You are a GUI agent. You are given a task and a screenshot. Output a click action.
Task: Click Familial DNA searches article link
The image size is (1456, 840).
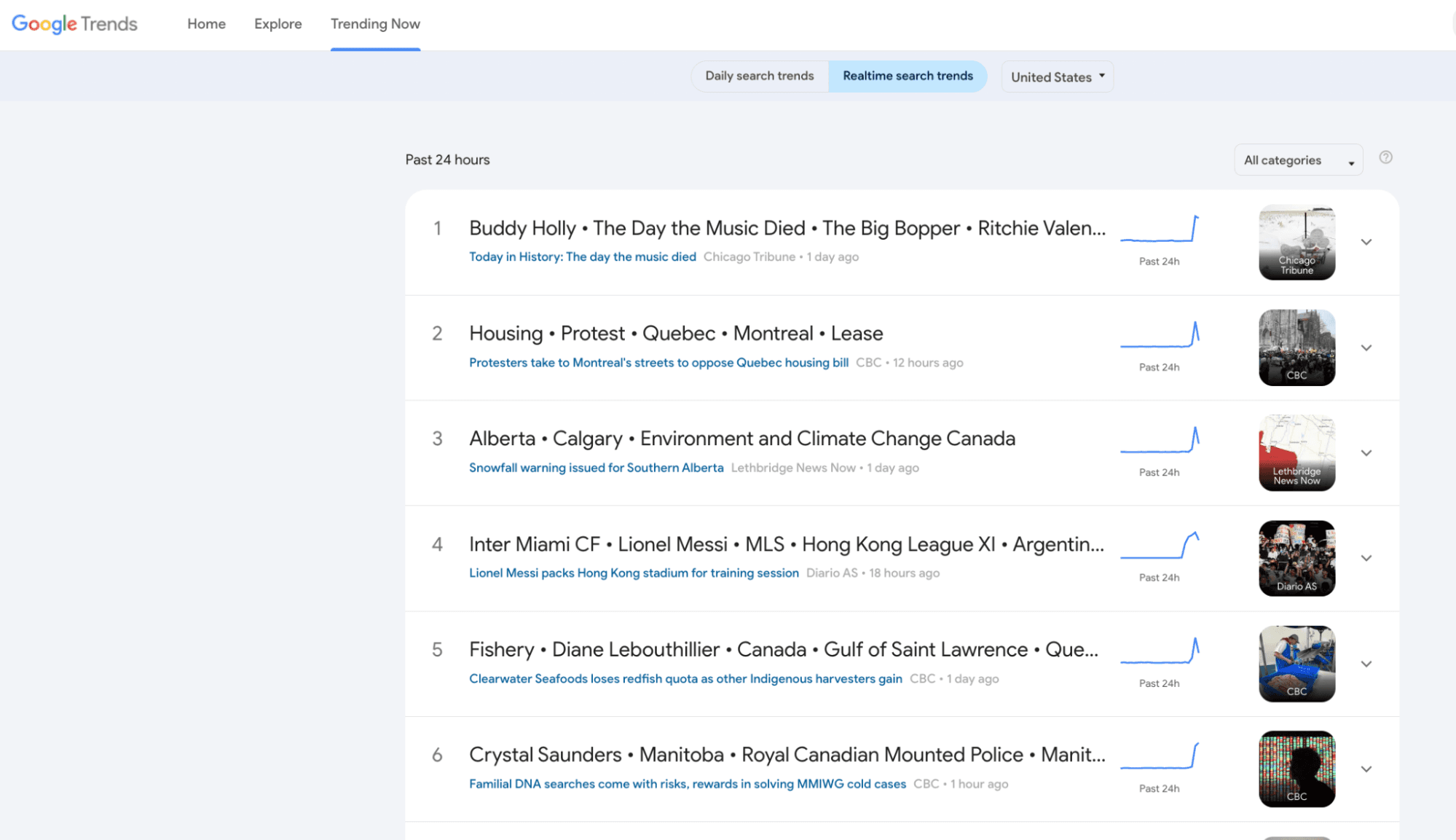[687, 784]
